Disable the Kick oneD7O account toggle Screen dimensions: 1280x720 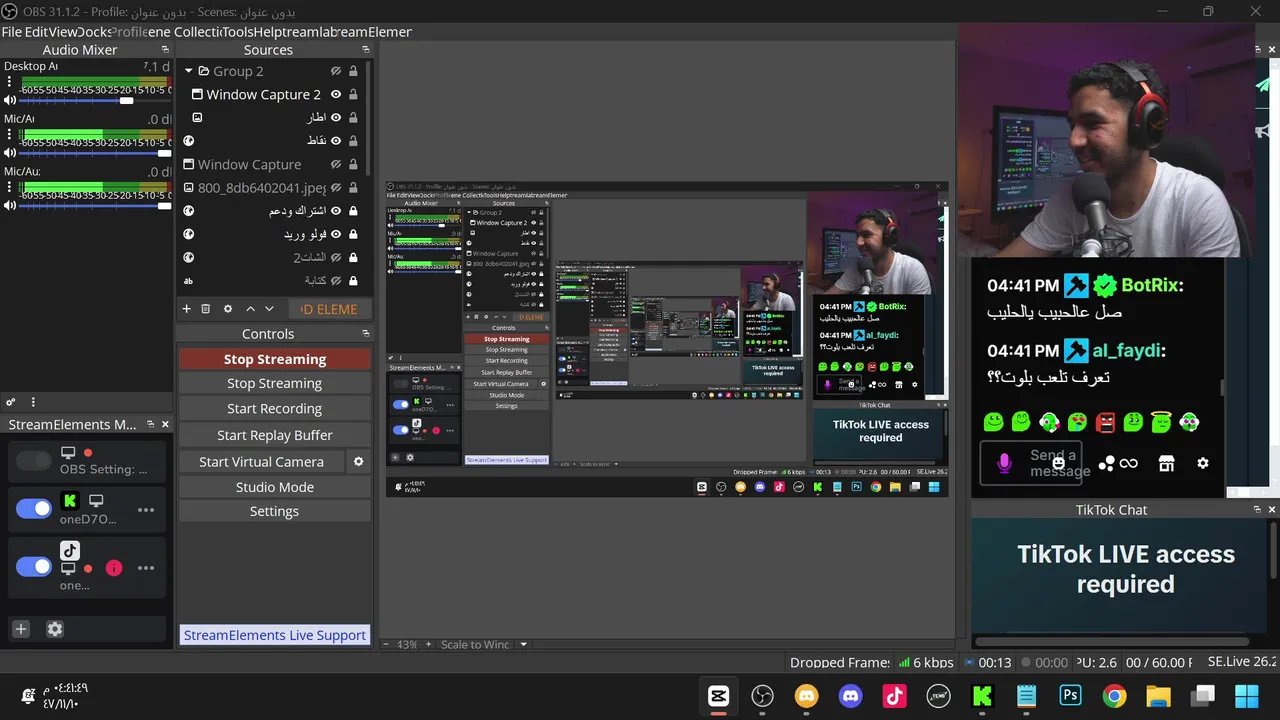click(x=34, y=509)
